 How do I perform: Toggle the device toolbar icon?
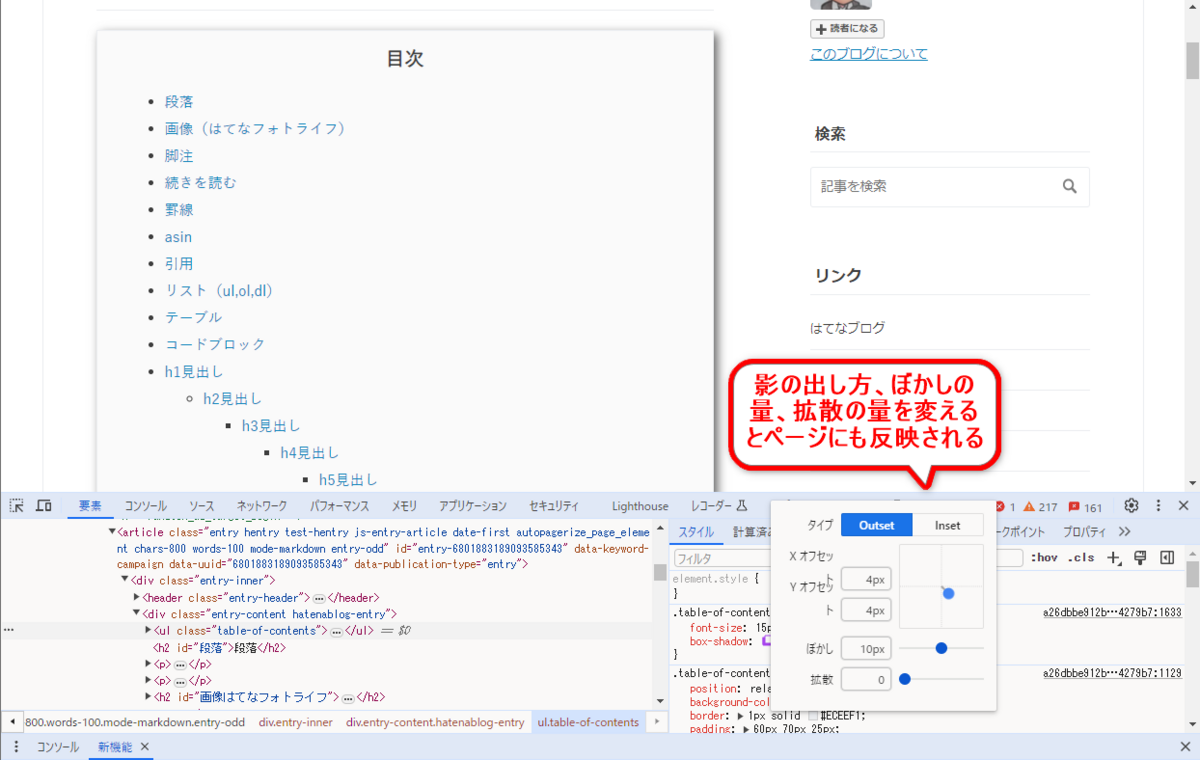click(x=44, y=506)
